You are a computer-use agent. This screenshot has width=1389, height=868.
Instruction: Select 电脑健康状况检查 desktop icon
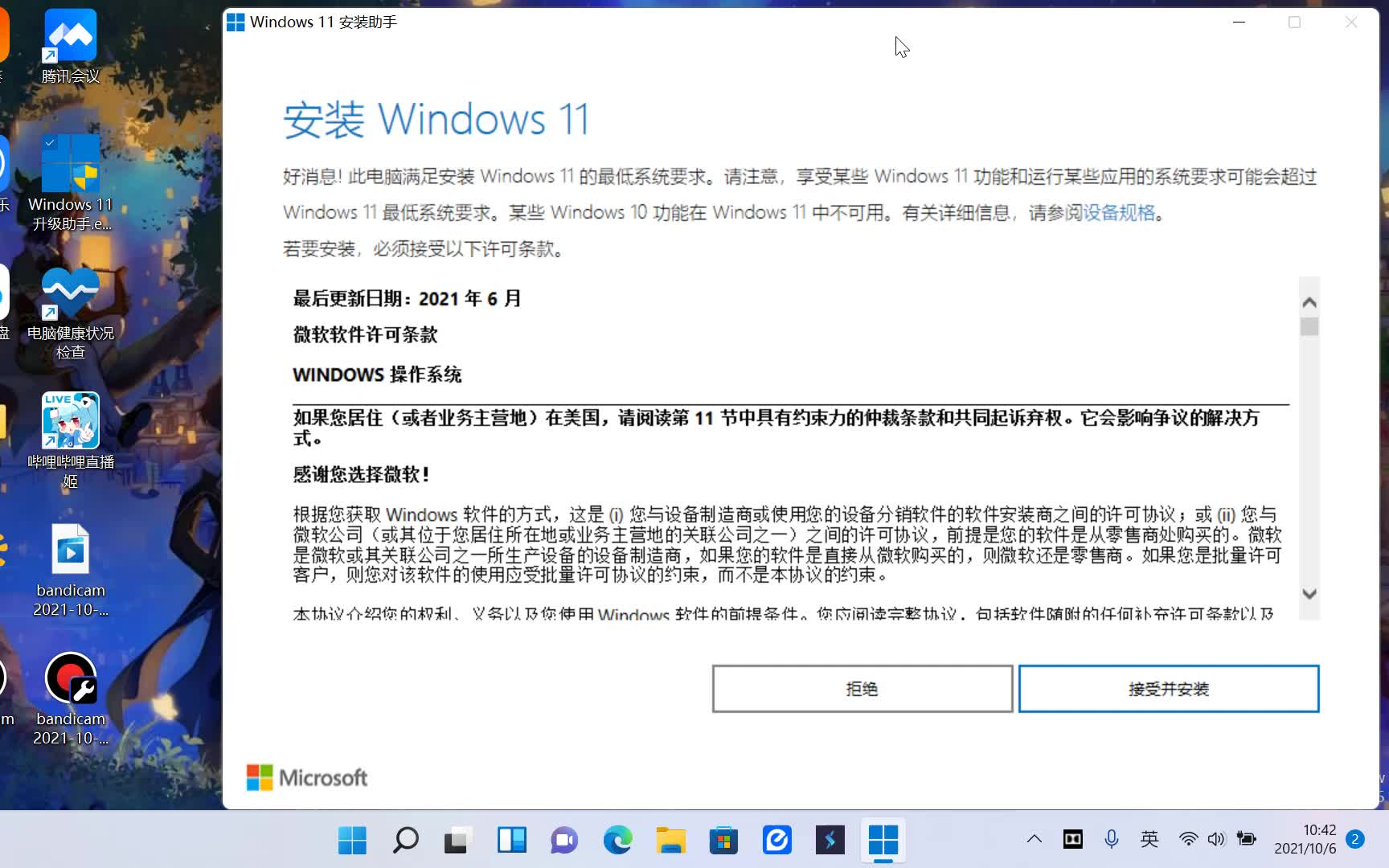click(x=71, y=312)
